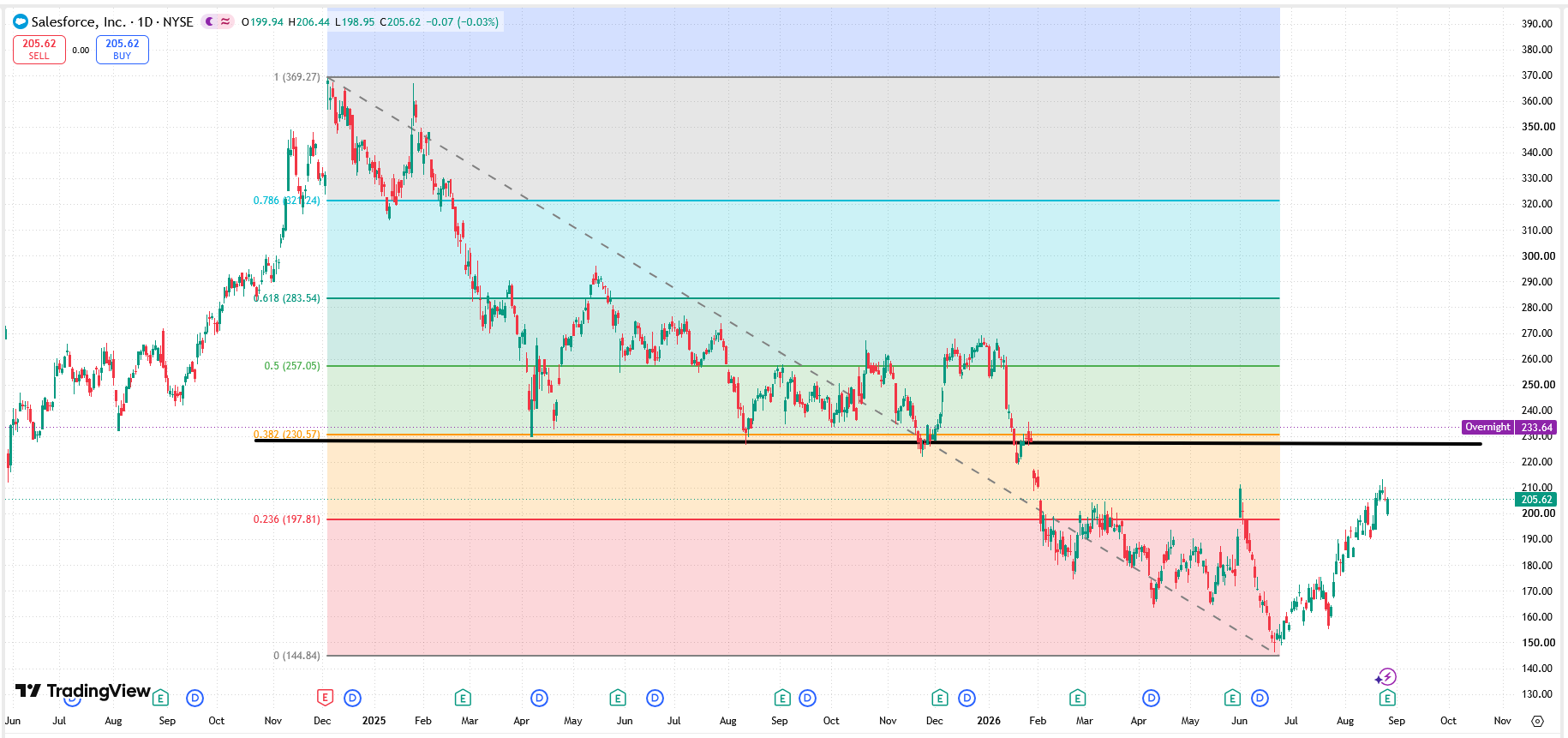Click the pink approximate-sign data icon

(225, 21)
